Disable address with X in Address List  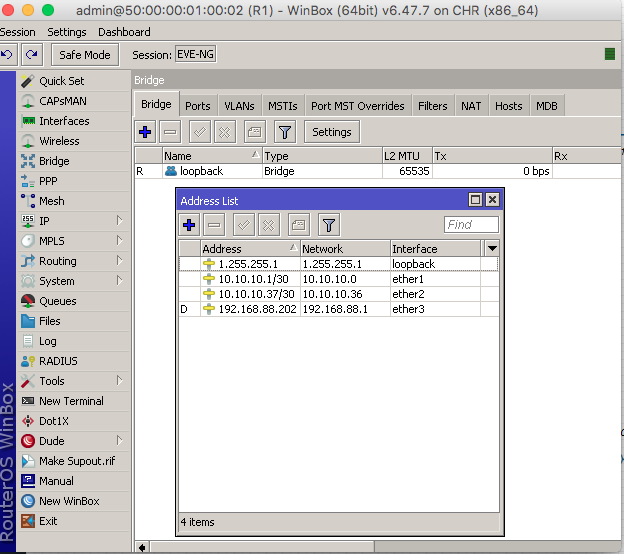click(269, 225)
